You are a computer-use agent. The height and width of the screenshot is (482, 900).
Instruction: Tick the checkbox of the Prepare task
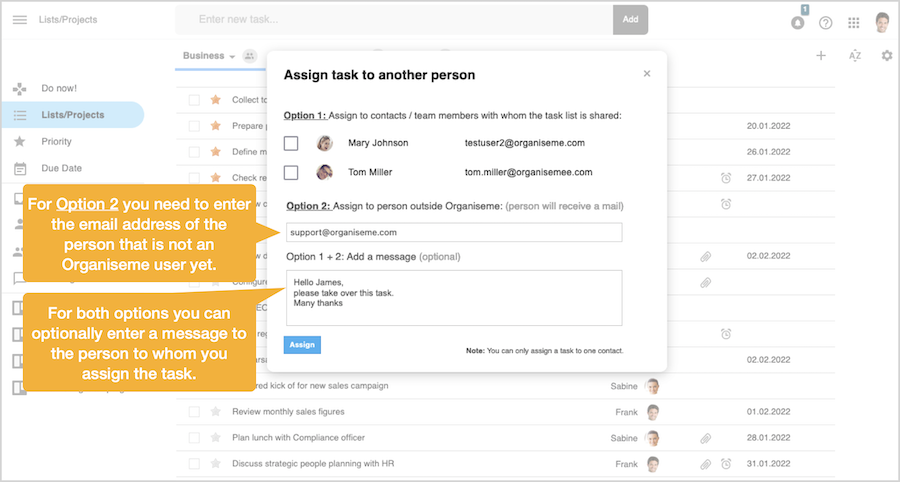pyautogui.click(x=195, y=126)
